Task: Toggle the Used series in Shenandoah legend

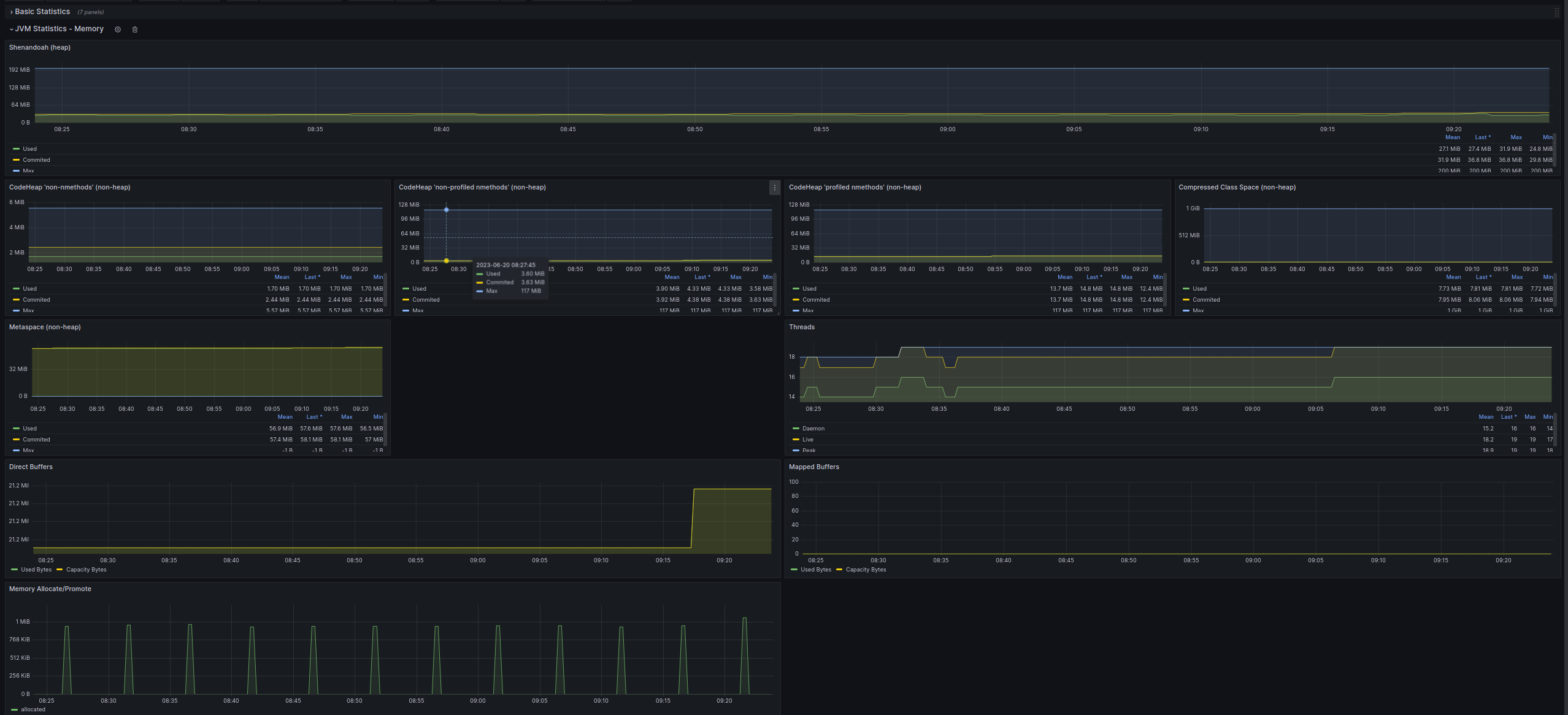Action: 29,149
